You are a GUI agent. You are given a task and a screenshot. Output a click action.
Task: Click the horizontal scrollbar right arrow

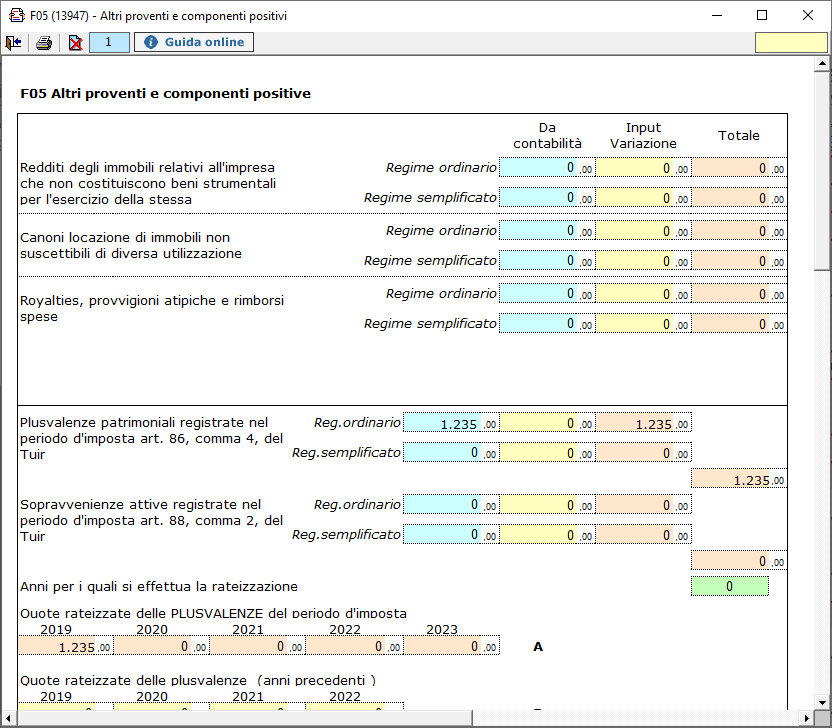[807, 718]
